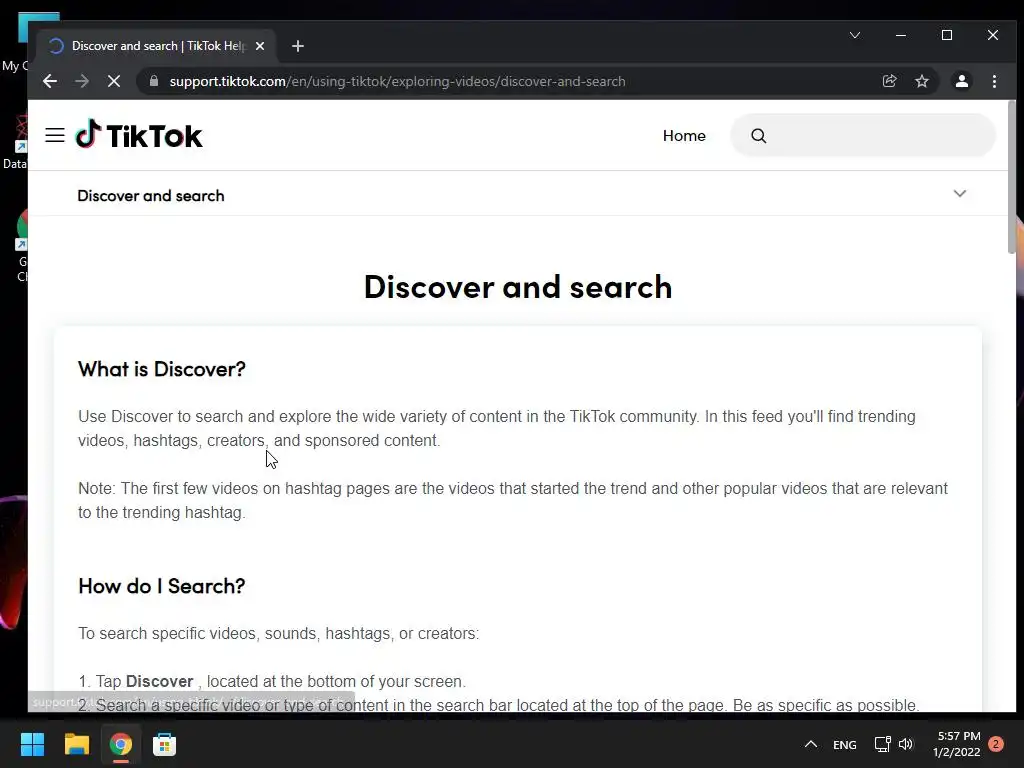
Task: Open the network status icon
Action: click(x=882, y=744)
